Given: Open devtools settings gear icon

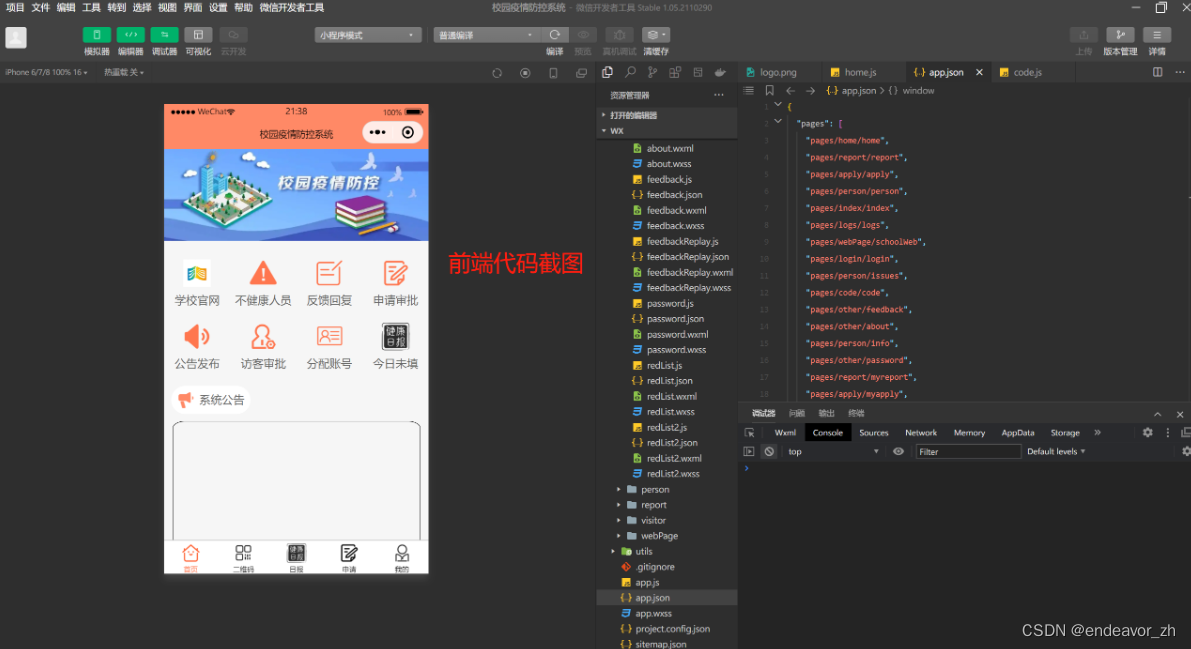Looking at the screenshot, I should (1148, 432).
